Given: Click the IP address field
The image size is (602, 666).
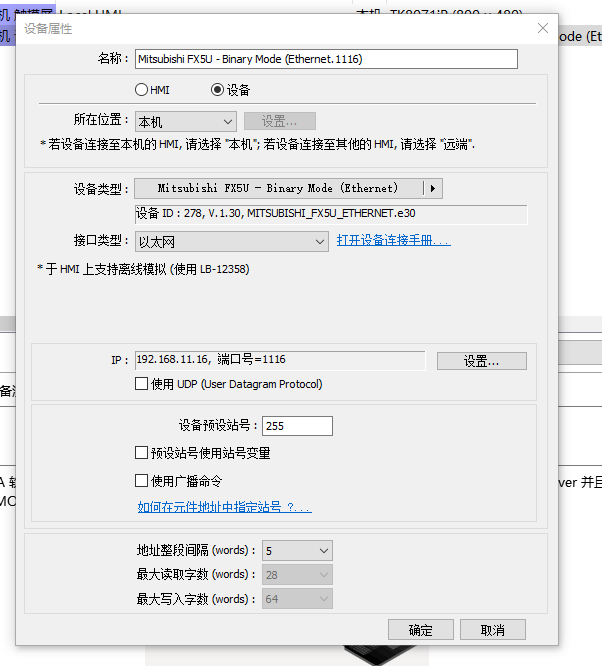Looking at the screenshot, I should tap(279, 360).
